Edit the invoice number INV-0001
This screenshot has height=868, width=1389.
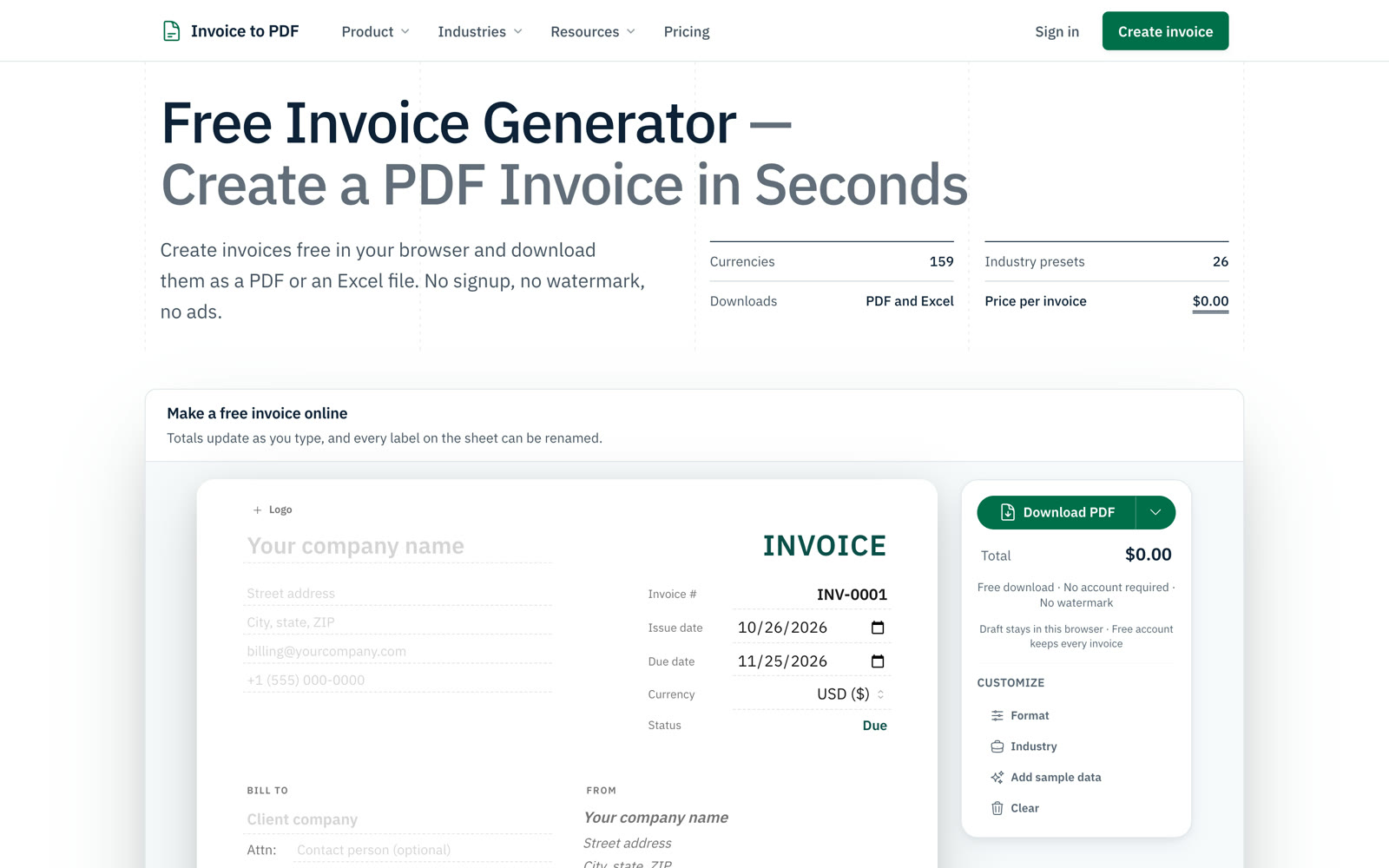[x=810, y=595]
